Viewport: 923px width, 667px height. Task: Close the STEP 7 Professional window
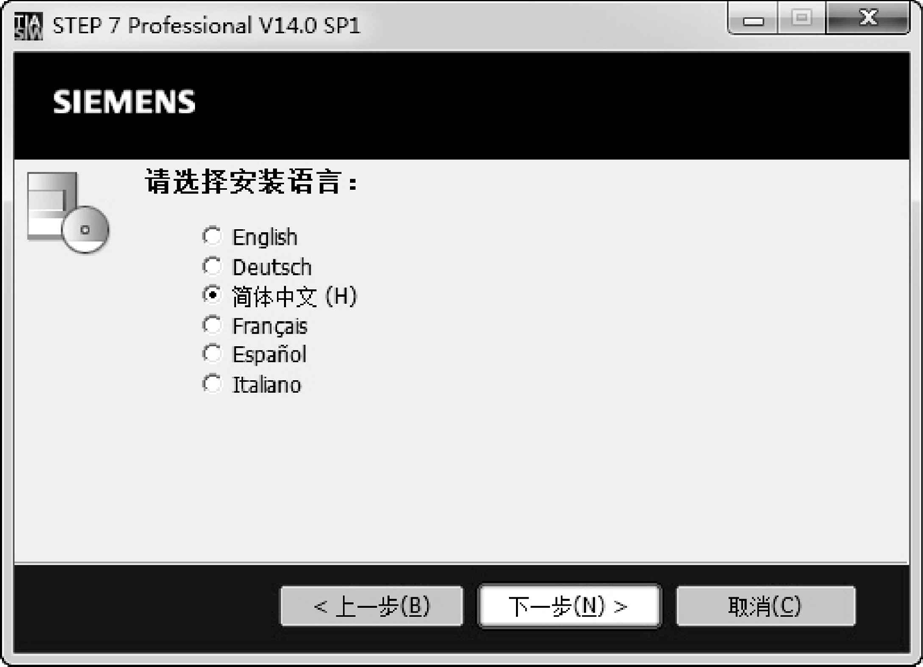coord(868,19)
